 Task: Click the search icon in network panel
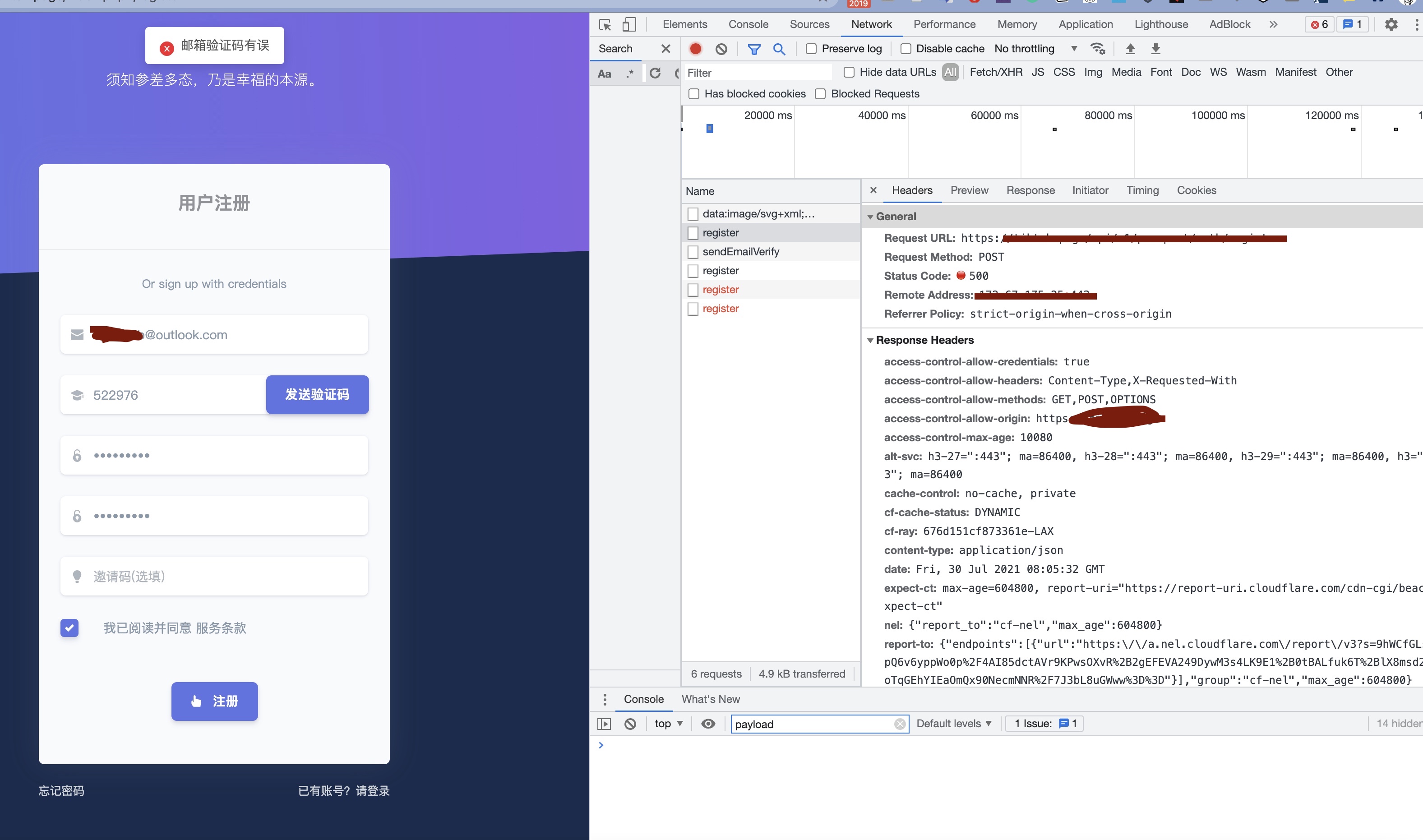779,48
